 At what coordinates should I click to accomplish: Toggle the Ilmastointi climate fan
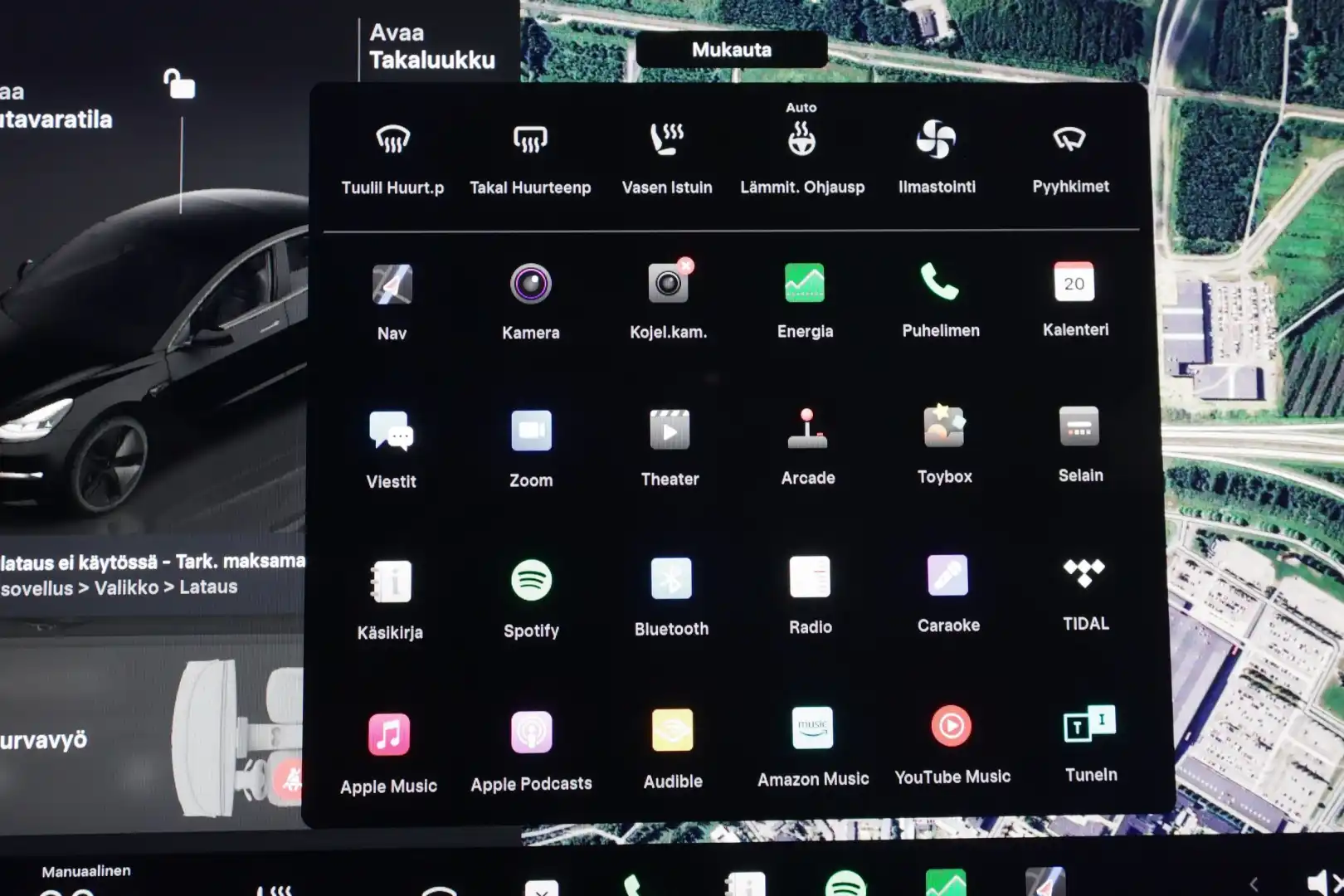click(x=936, y=139)
